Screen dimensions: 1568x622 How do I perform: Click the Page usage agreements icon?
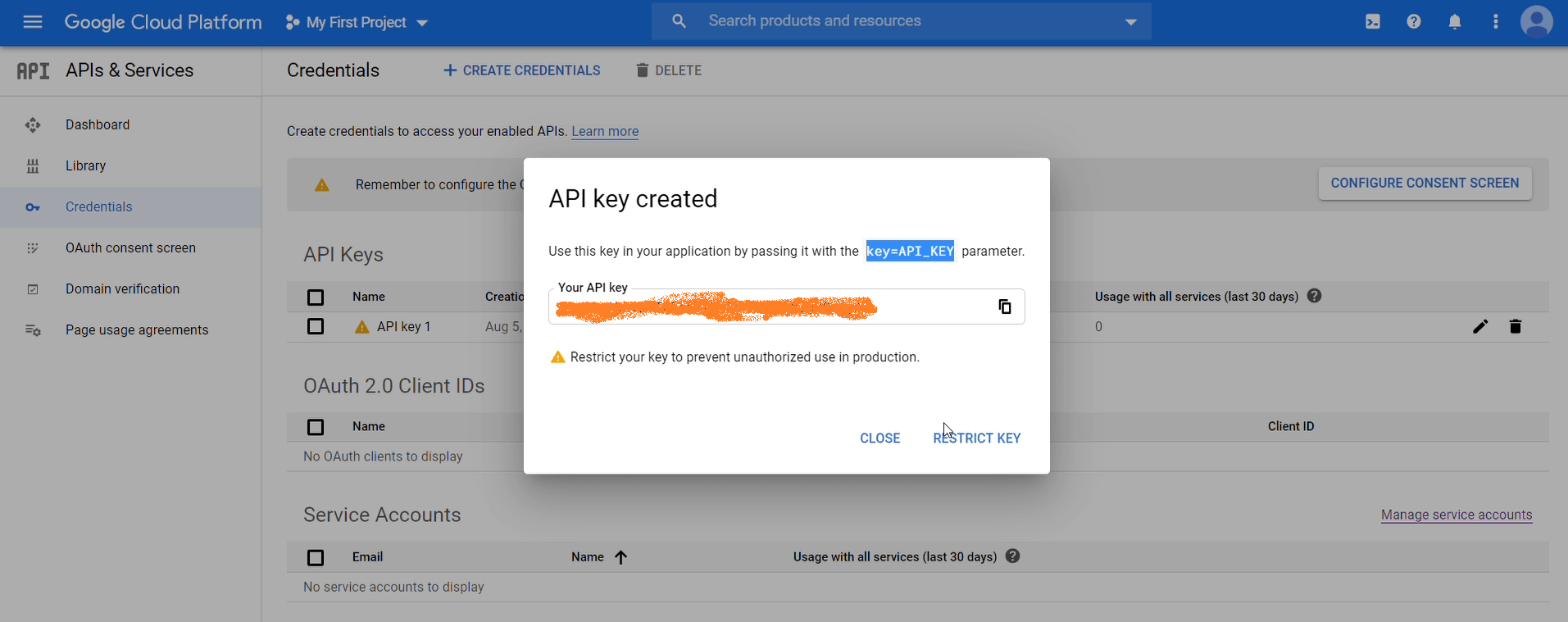33,329
